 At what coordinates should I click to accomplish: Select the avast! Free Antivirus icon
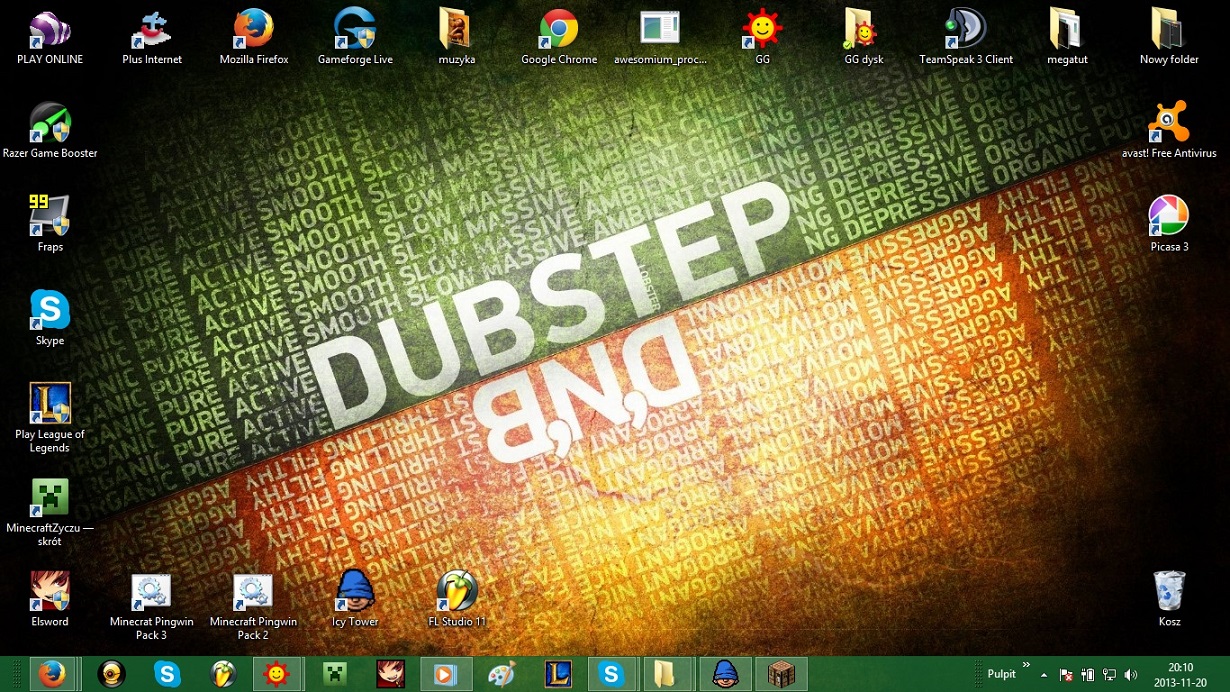tap(1169, 131)
